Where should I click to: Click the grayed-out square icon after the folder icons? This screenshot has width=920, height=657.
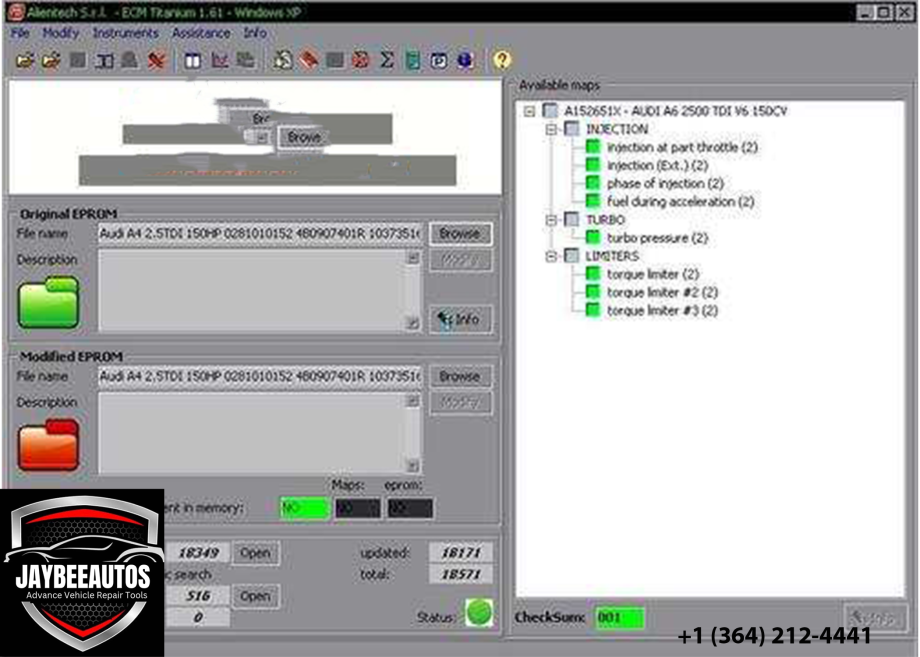[x=78, y=60]
